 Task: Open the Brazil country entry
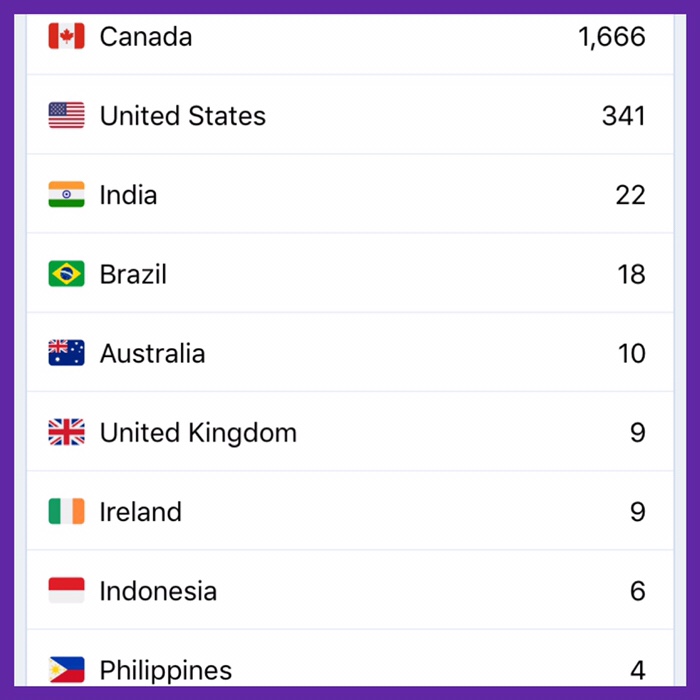pos(133,274)
